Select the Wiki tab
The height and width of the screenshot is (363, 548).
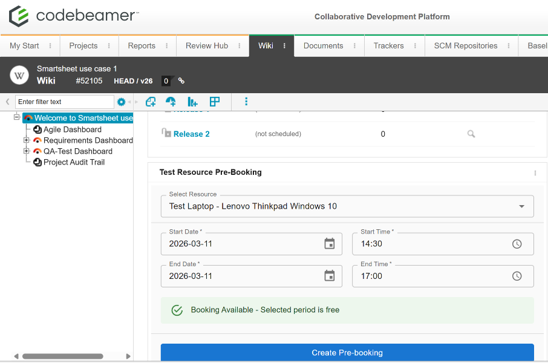[266, 46]
